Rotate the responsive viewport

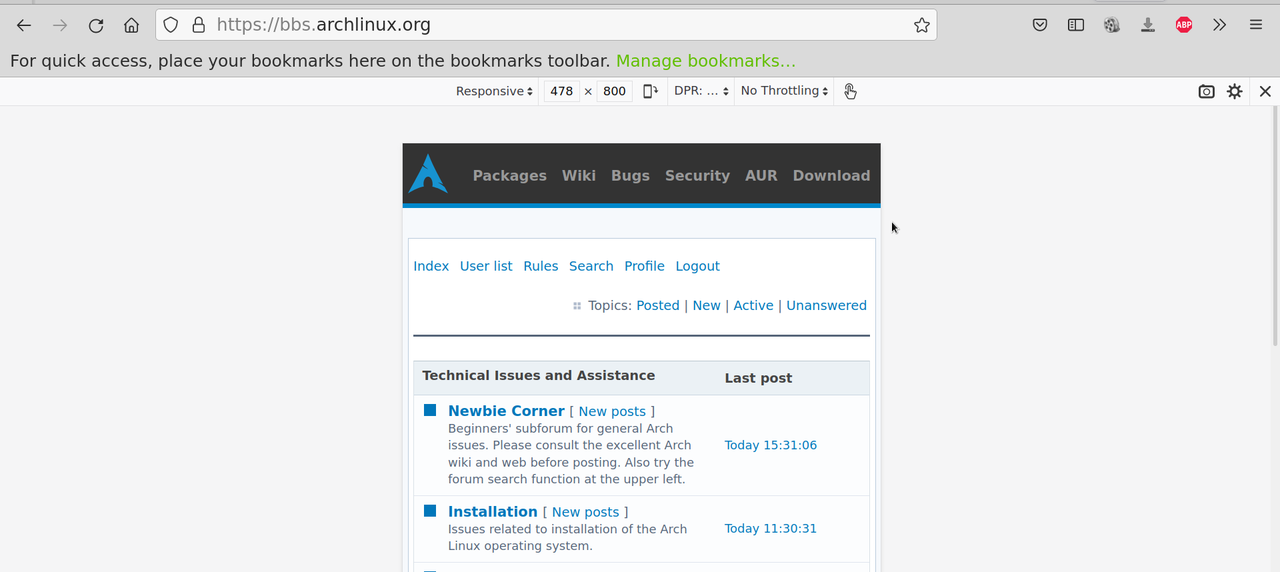pos(650,91)
